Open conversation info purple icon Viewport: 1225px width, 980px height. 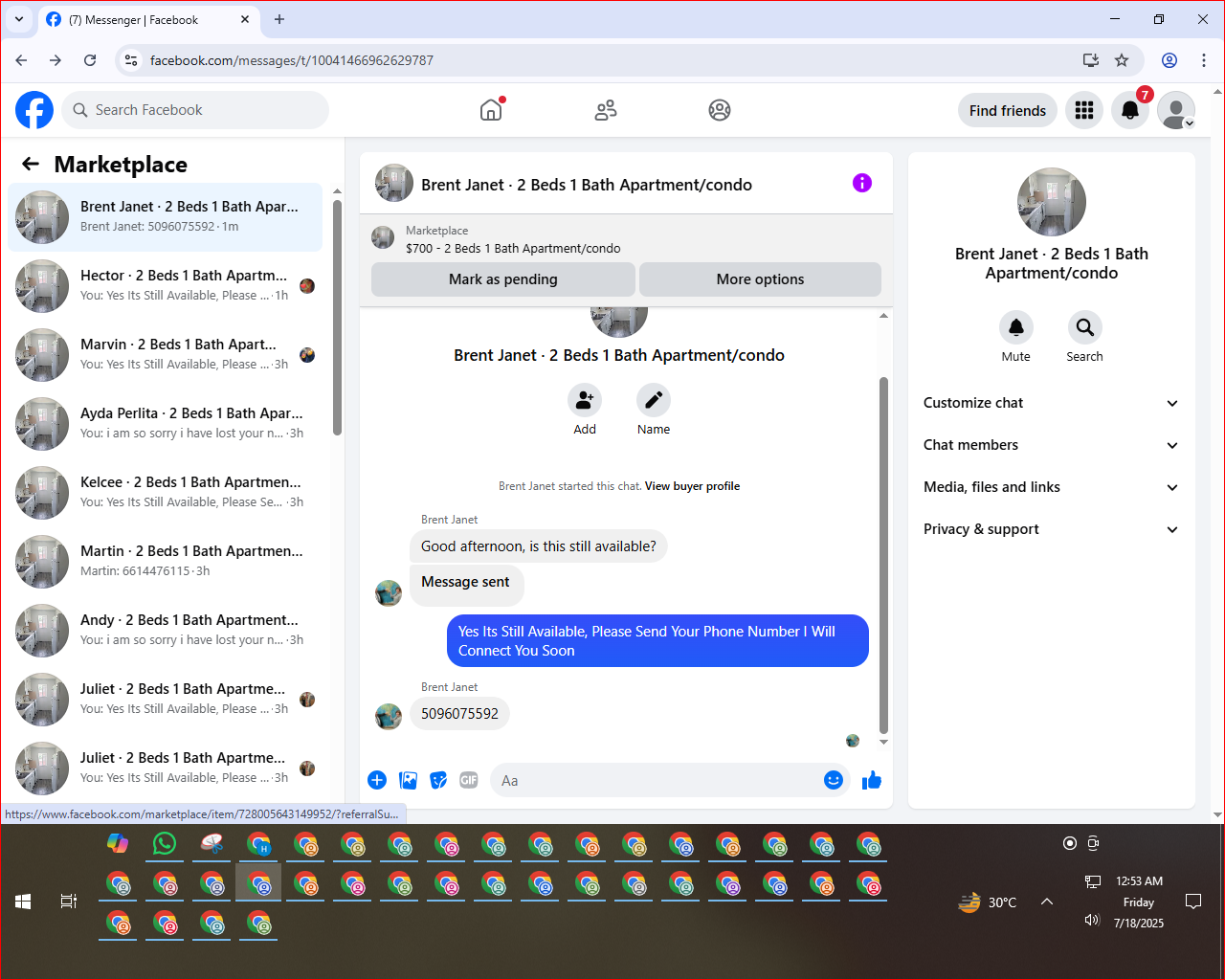tap(862, 183)
